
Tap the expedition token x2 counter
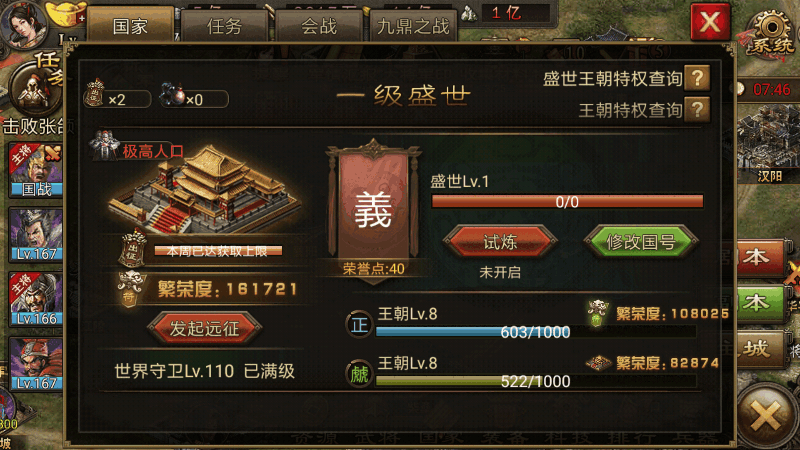click(117, 95)
